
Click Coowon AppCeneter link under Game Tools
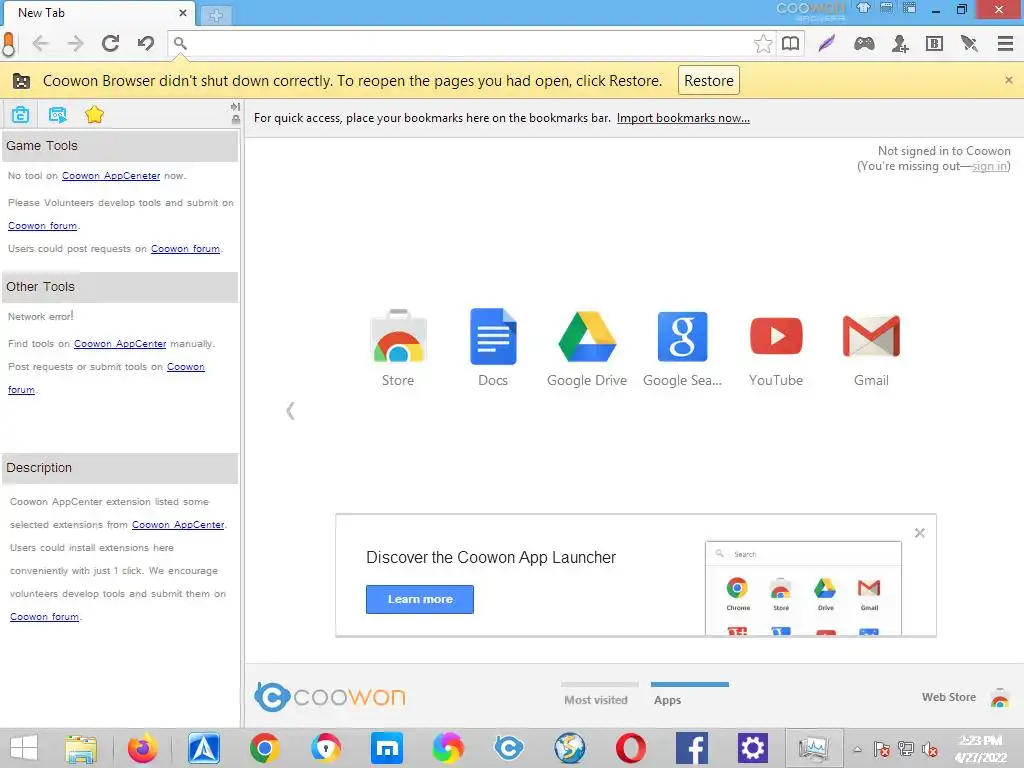pyautogui.click(x=111, y=176)
